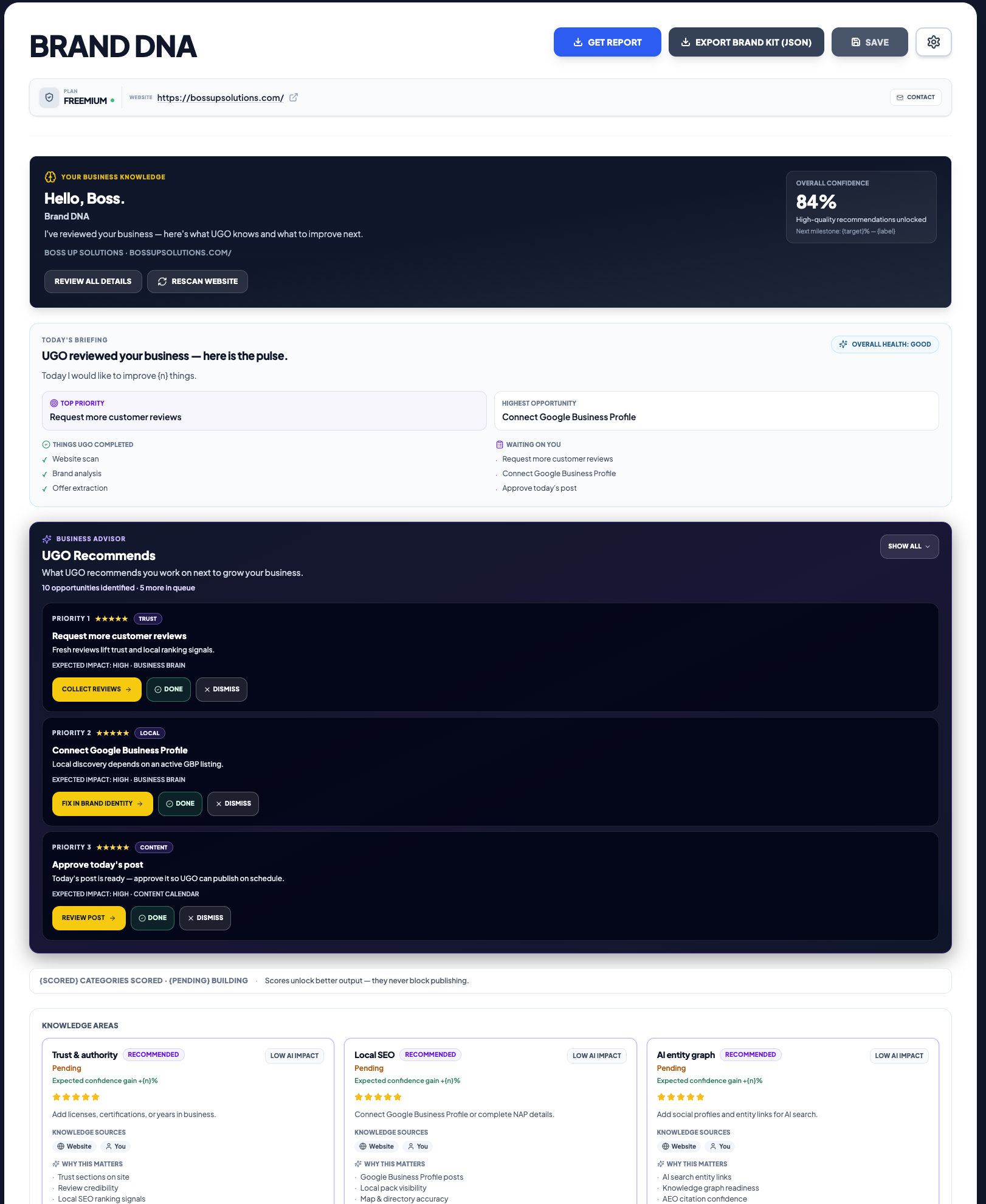Click the You source chip under Local SEO
Viewport: 986px width, 1204px height.
(x=418, y=1146)
